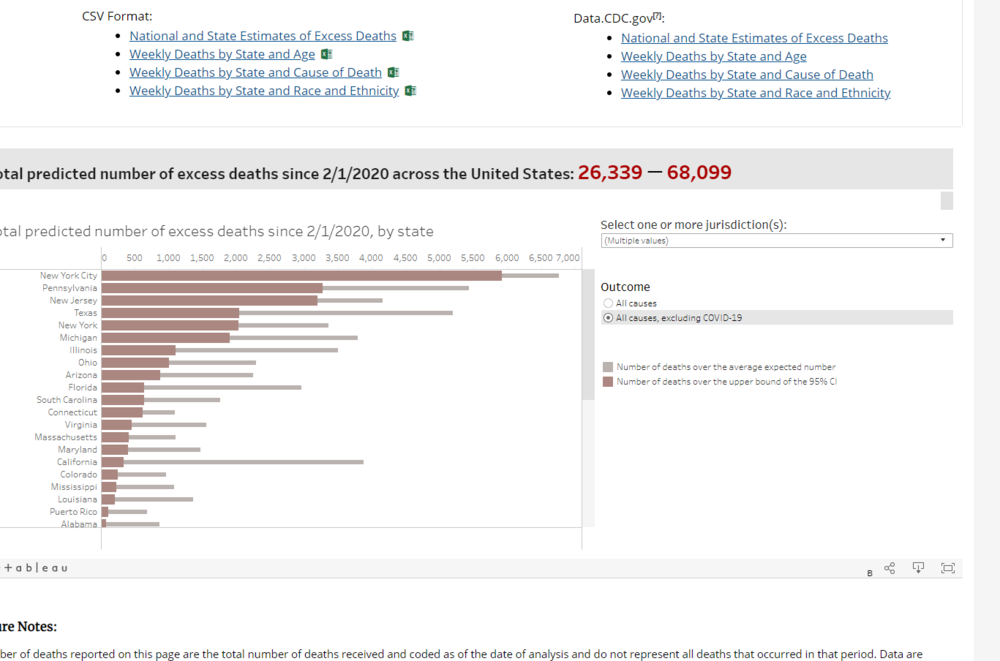Click gray legend swatch for average expected number
This screenshot has width=1000, height=661.
(x=608, y=367)
